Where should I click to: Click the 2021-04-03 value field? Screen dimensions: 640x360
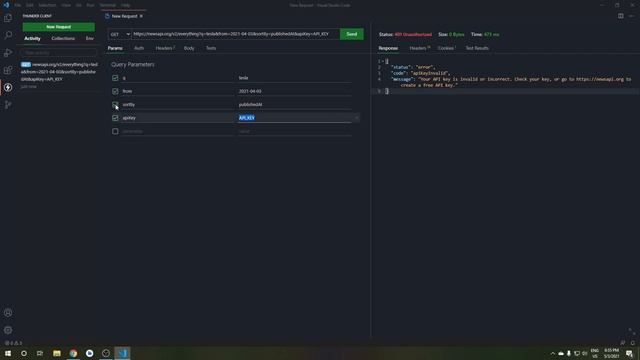(x=294, y=91)
